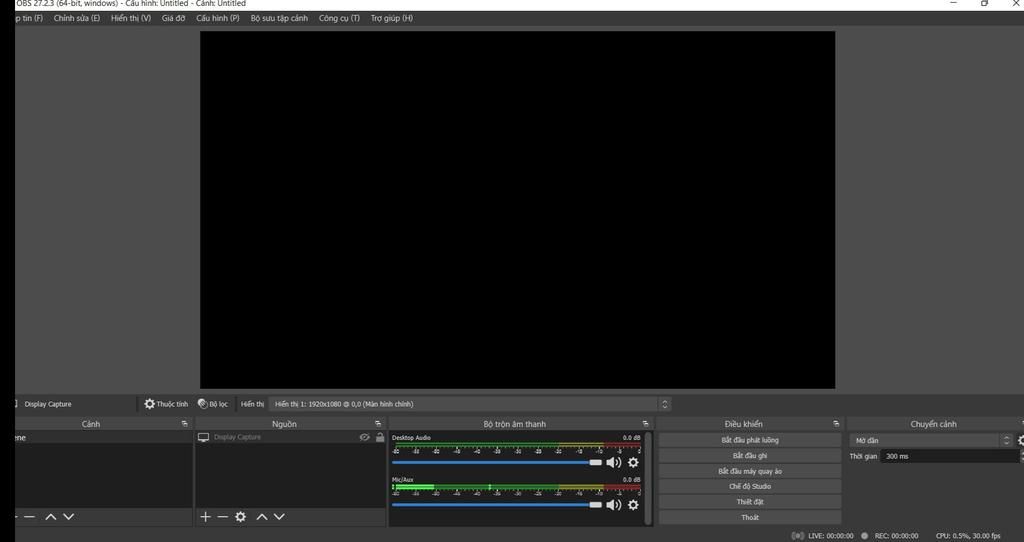Click the REC recording status dot
1024x542 pixels.
point(865,535)
